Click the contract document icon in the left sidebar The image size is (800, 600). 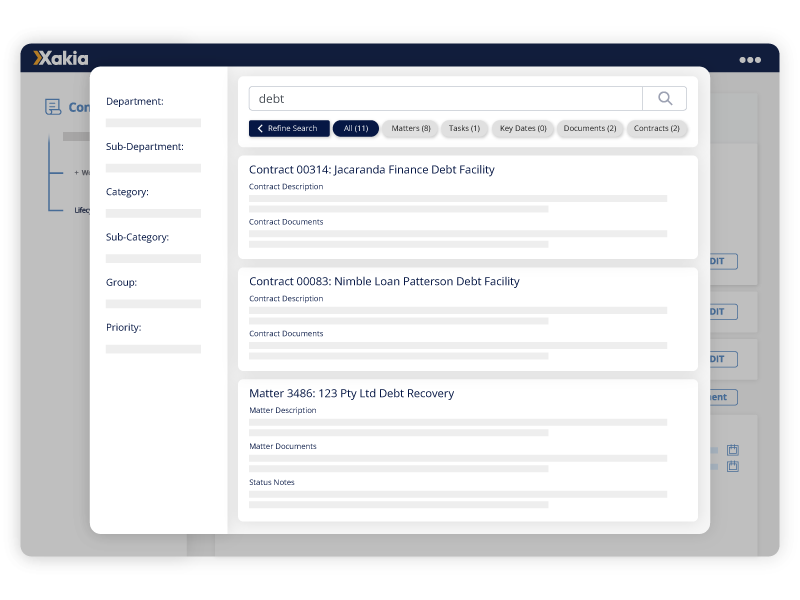pyautogui.click(x=53, y=106)
